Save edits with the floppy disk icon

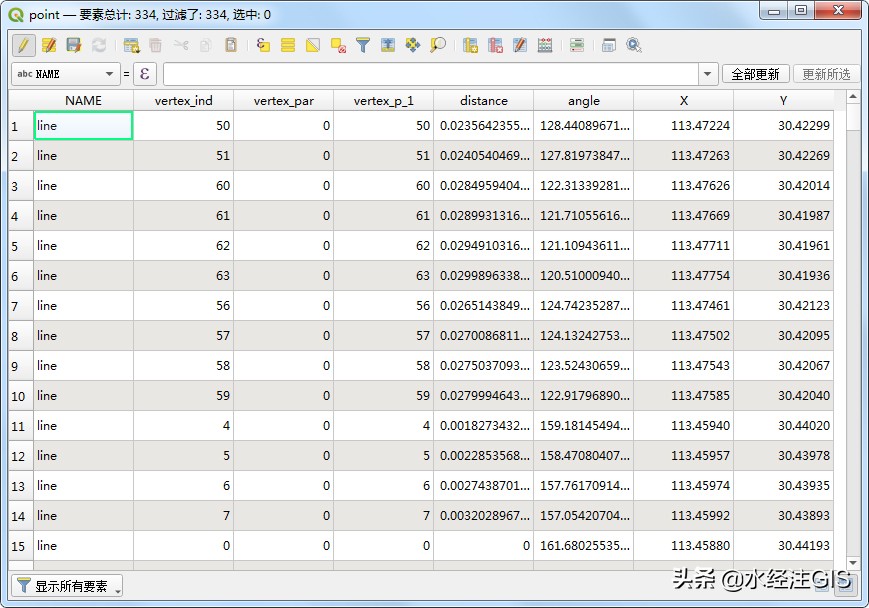(74, 45)
